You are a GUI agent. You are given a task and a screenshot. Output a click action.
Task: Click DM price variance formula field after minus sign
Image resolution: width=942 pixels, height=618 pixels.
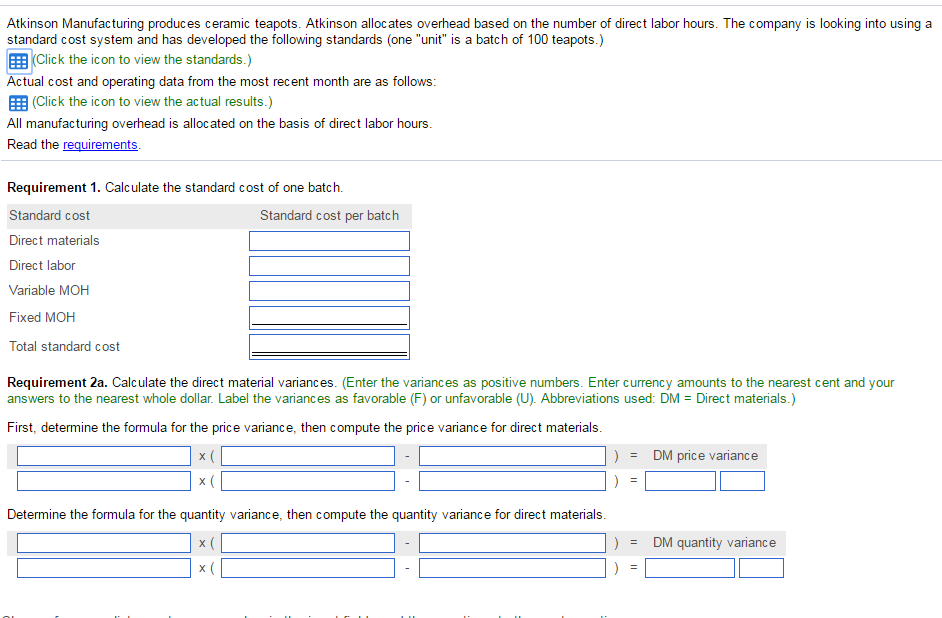click(x=512, y=456)
